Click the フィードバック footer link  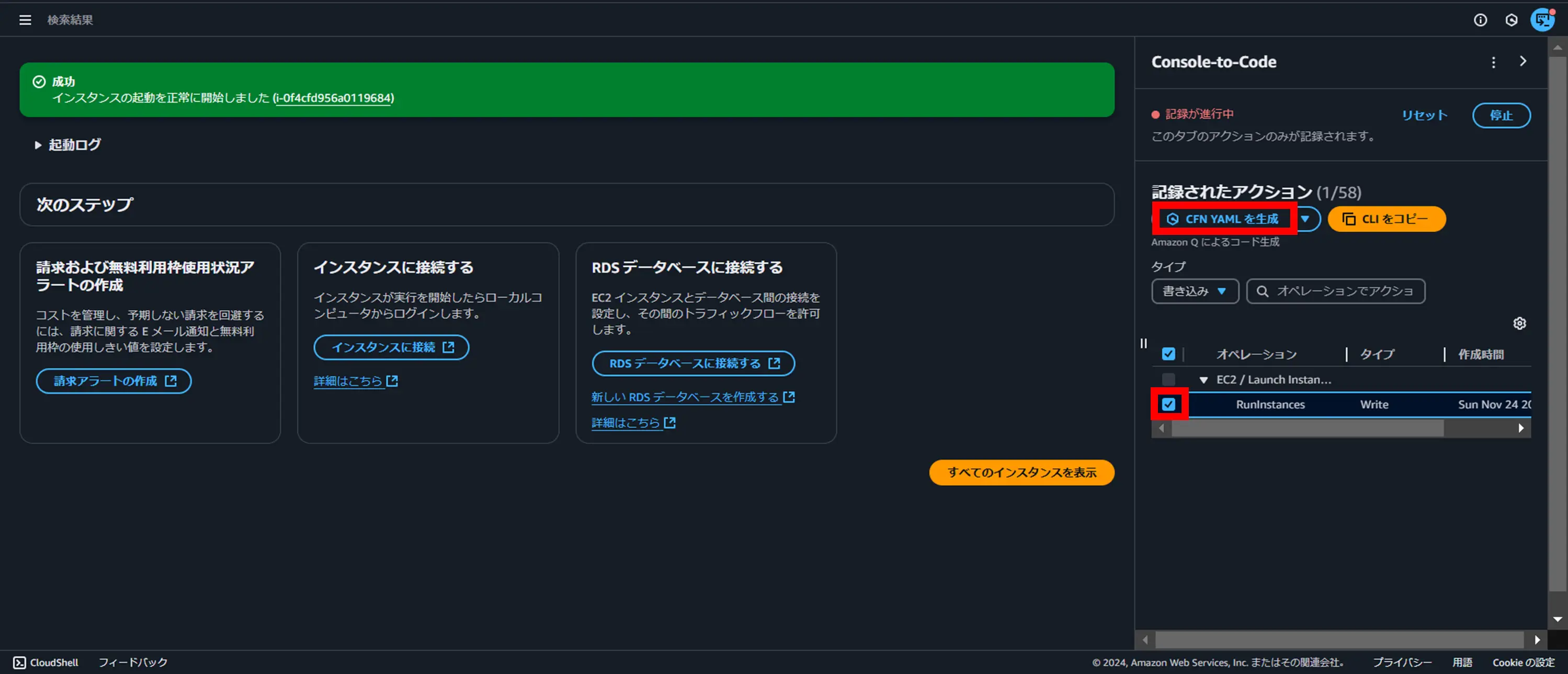(133, 662)
